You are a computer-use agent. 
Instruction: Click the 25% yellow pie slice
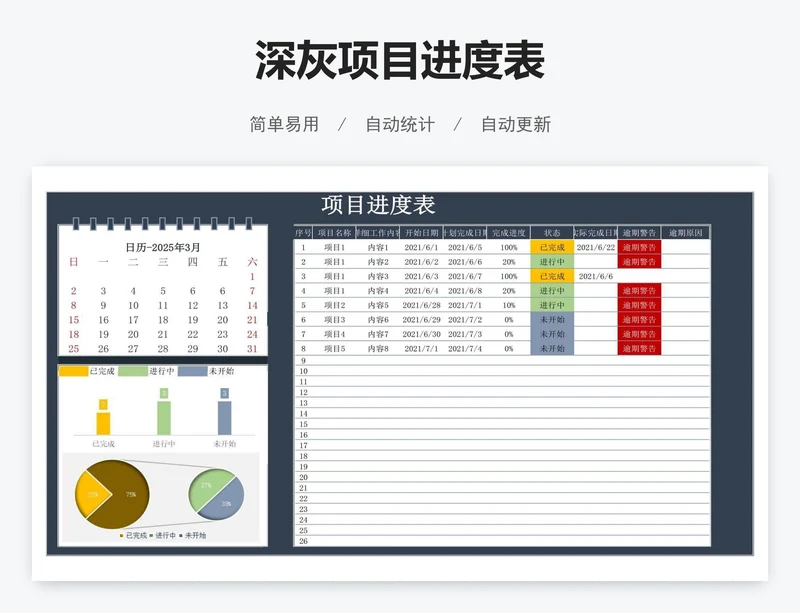point(92,494)
